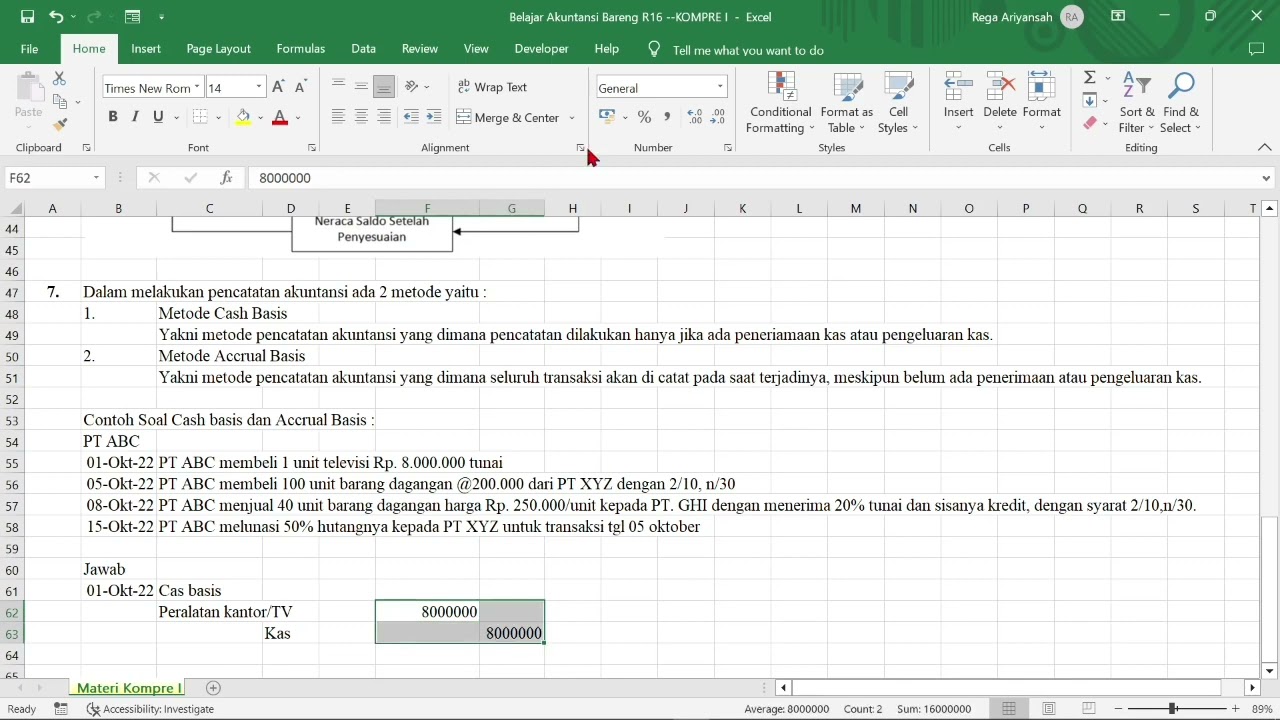This screenshot has width=1280, height=720.
Task: Open Sort & Filter options
Action: pyautogui.click(x=1137, y=102)
